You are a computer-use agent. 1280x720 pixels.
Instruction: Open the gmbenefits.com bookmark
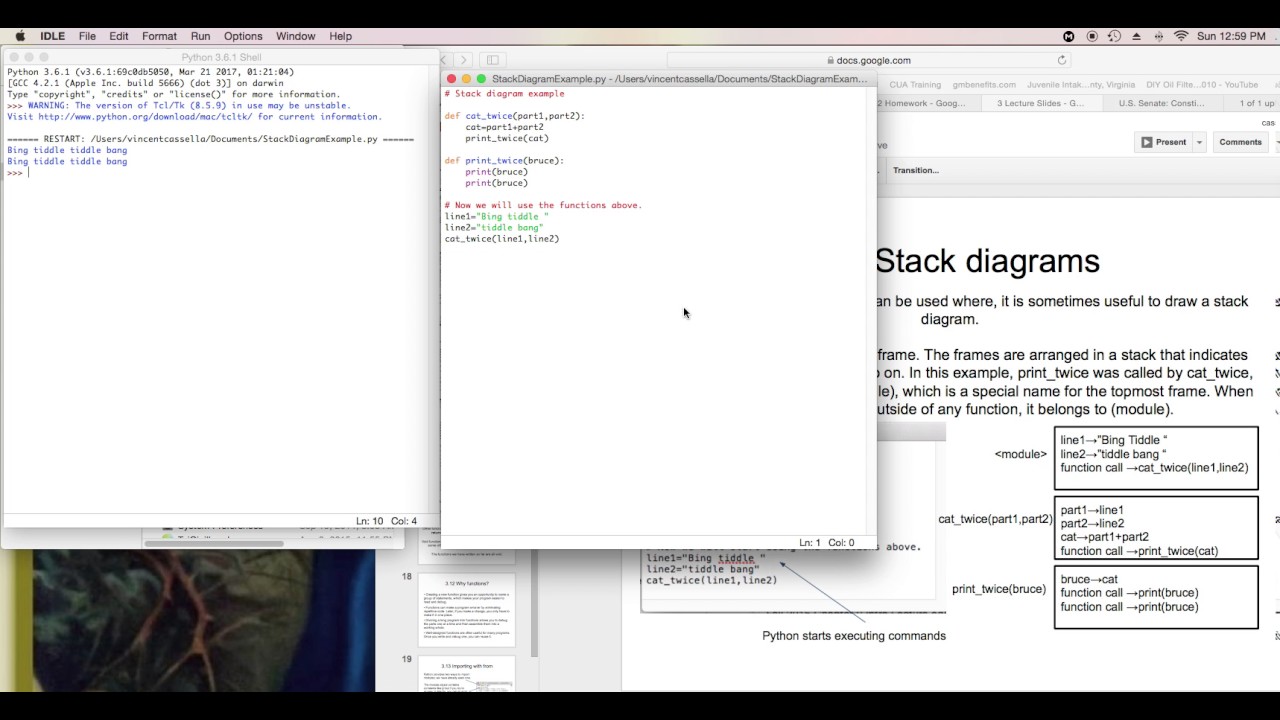click(984, 85)
